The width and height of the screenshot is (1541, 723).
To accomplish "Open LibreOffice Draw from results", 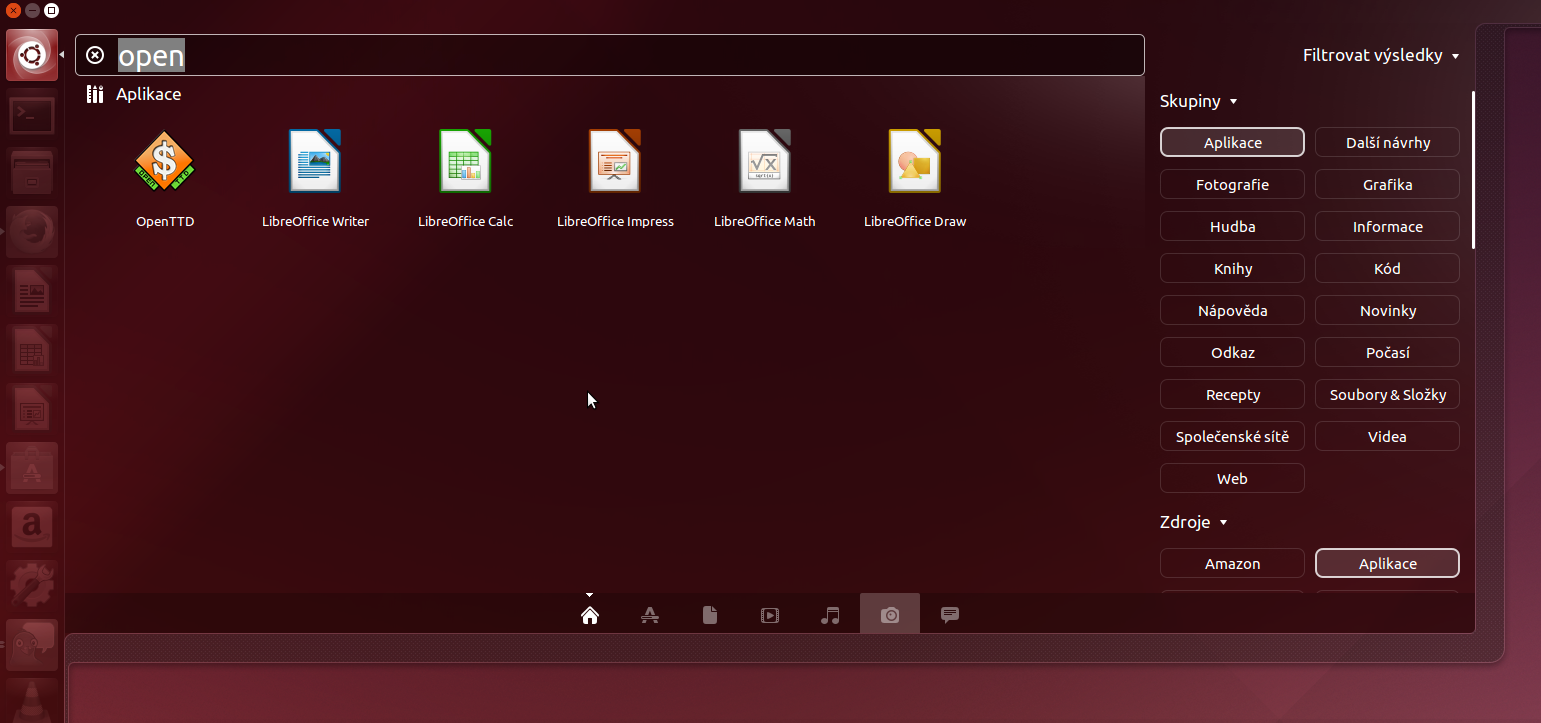I will pos(915,162).
